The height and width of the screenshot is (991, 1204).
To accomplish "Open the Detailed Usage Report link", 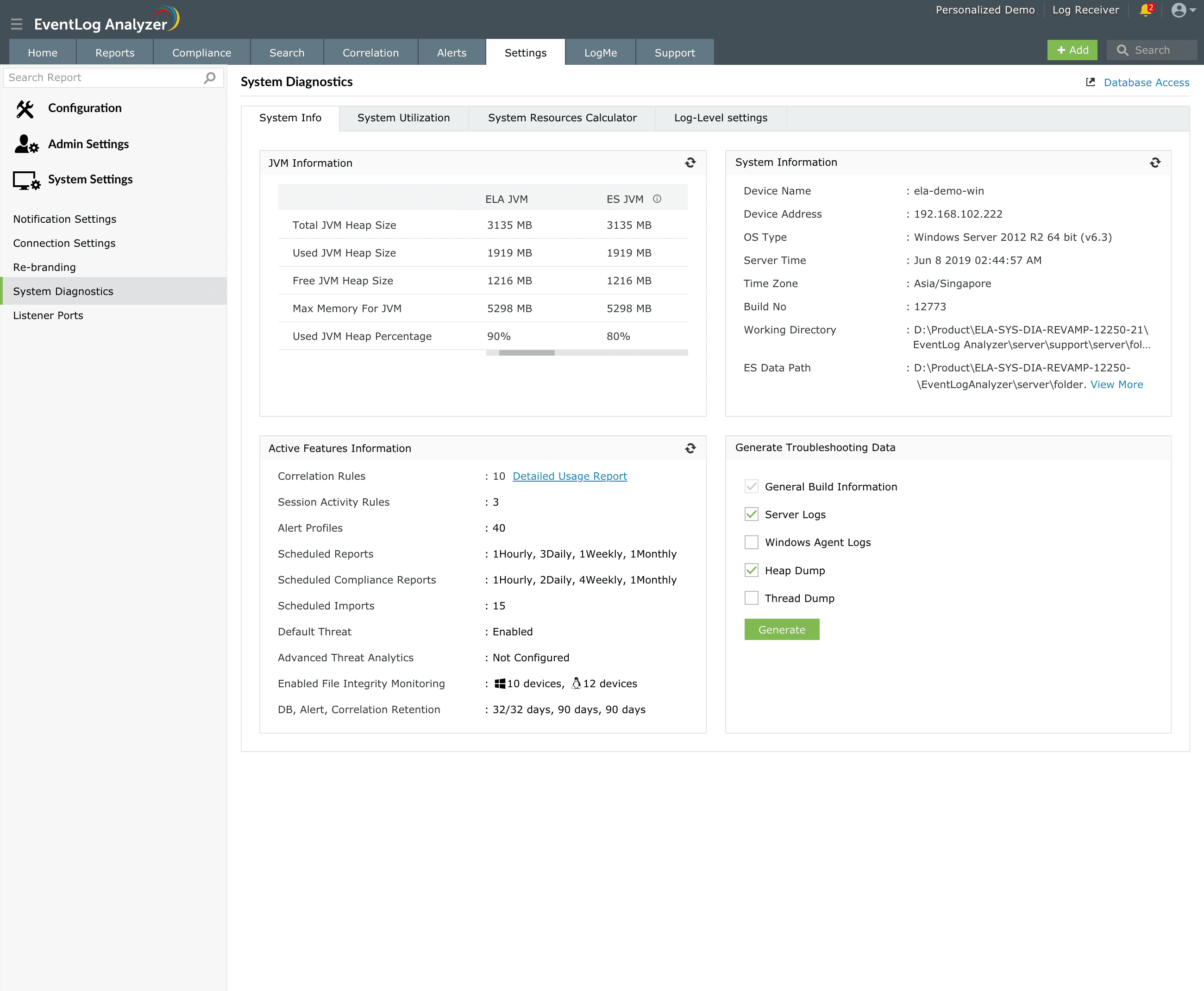I will (x=569, y=477).
